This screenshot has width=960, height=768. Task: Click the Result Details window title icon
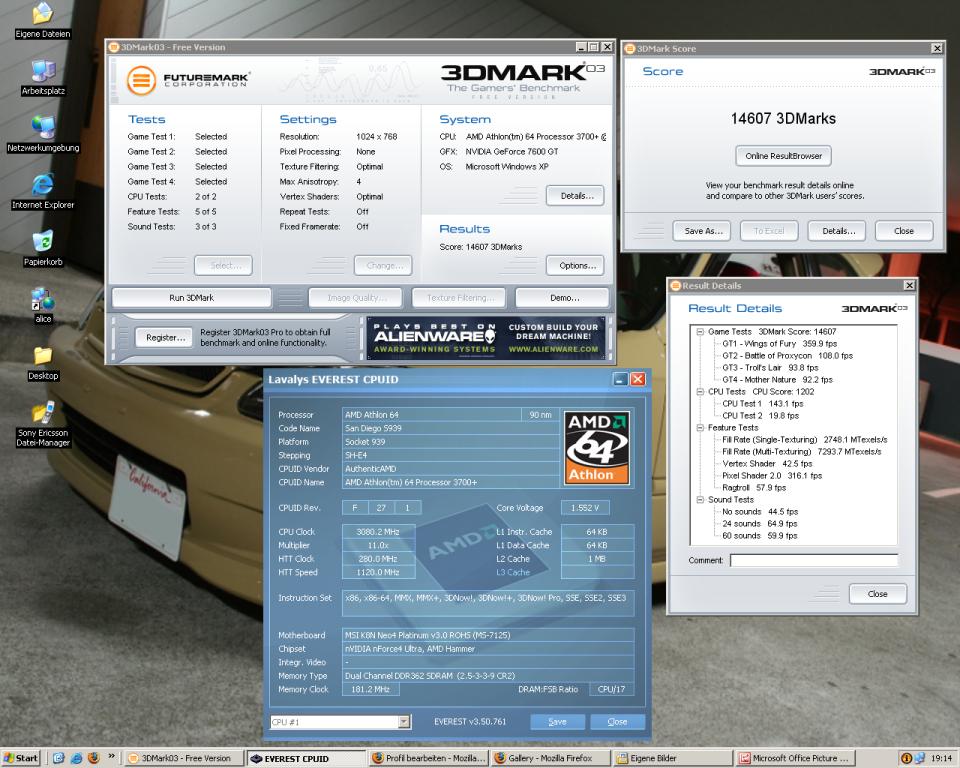coord(675,285)
